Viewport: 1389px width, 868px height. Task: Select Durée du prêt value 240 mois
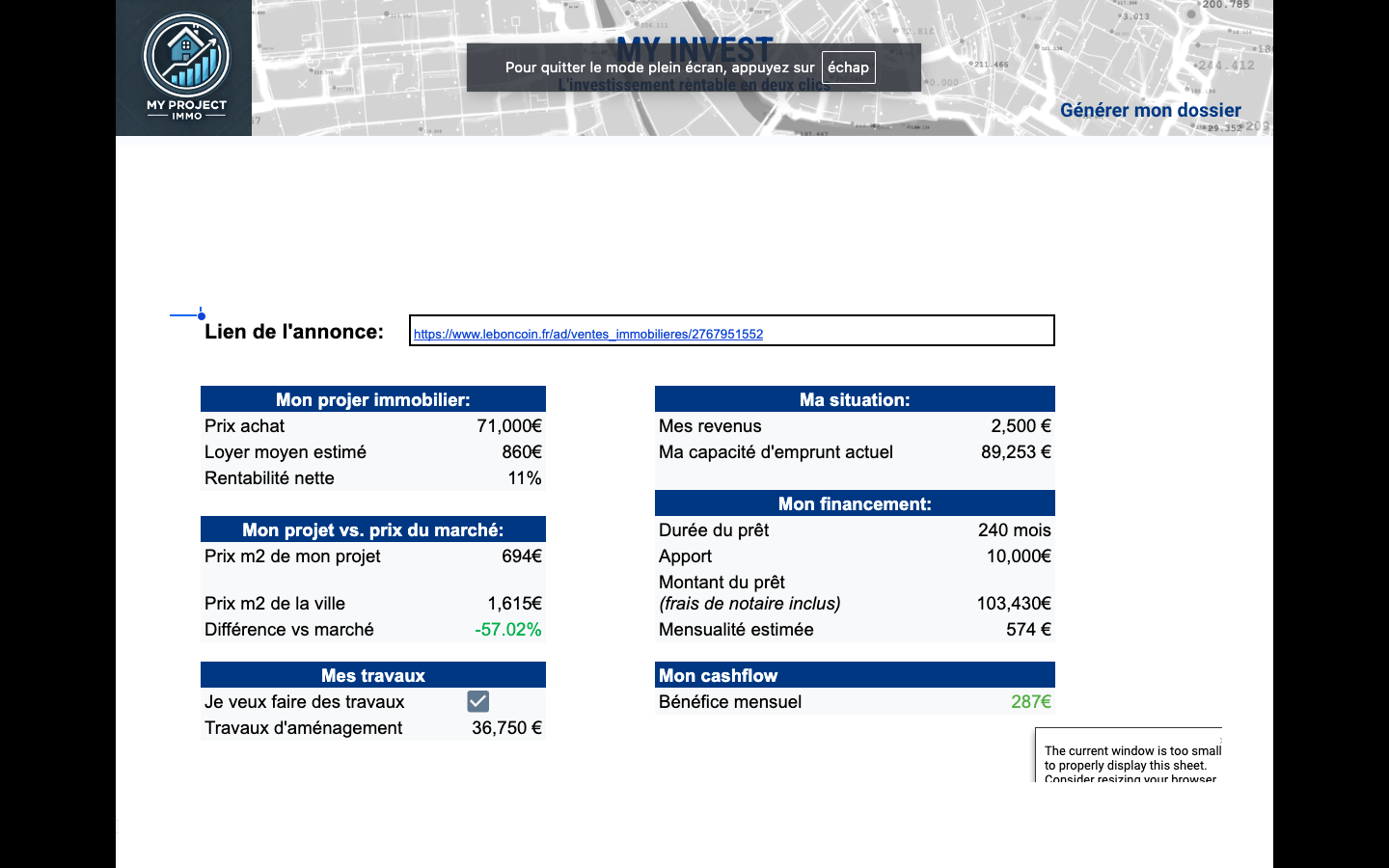pyautogui.click(x=1015, y=529)
